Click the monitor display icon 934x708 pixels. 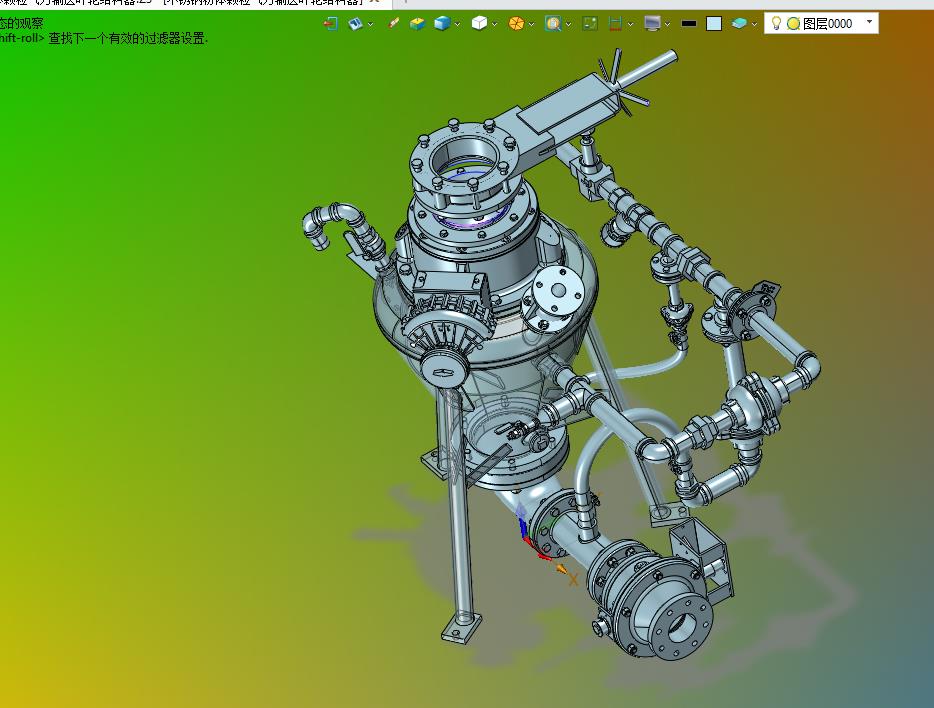[x=652, y=23]
